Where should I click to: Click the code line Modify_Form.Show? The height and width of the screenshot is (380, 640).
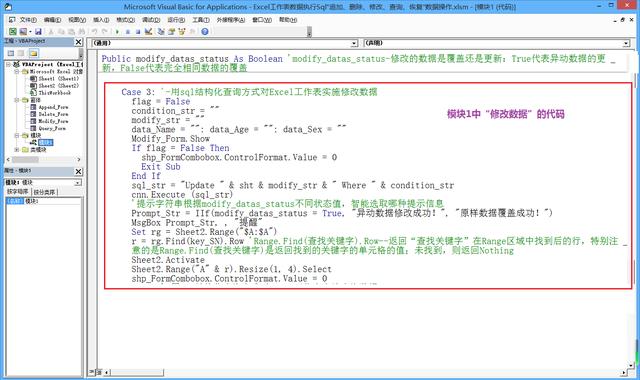tap(171, 139)
